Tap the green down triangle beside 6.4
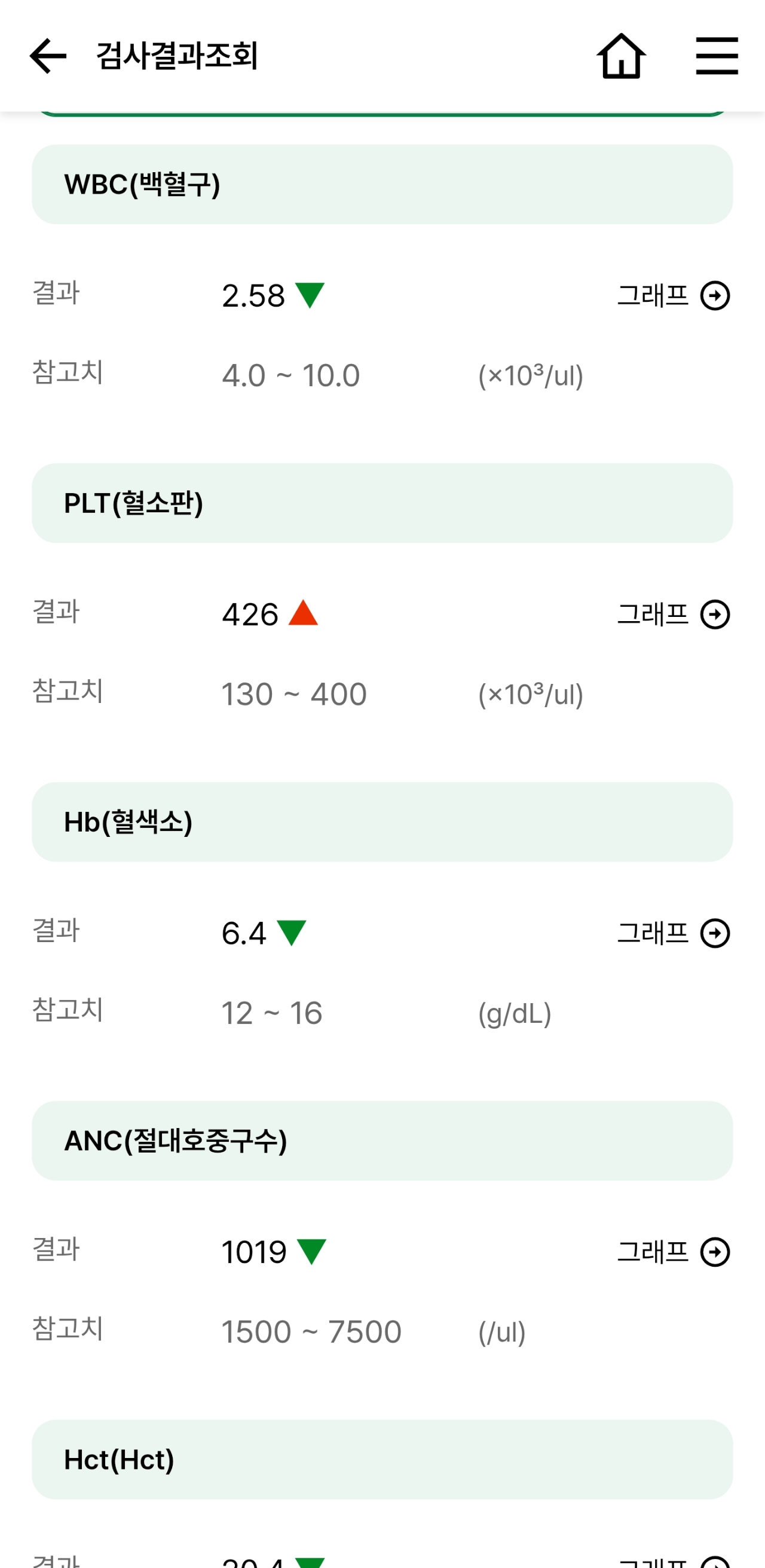765x1568 pixels. pos(292,933)
